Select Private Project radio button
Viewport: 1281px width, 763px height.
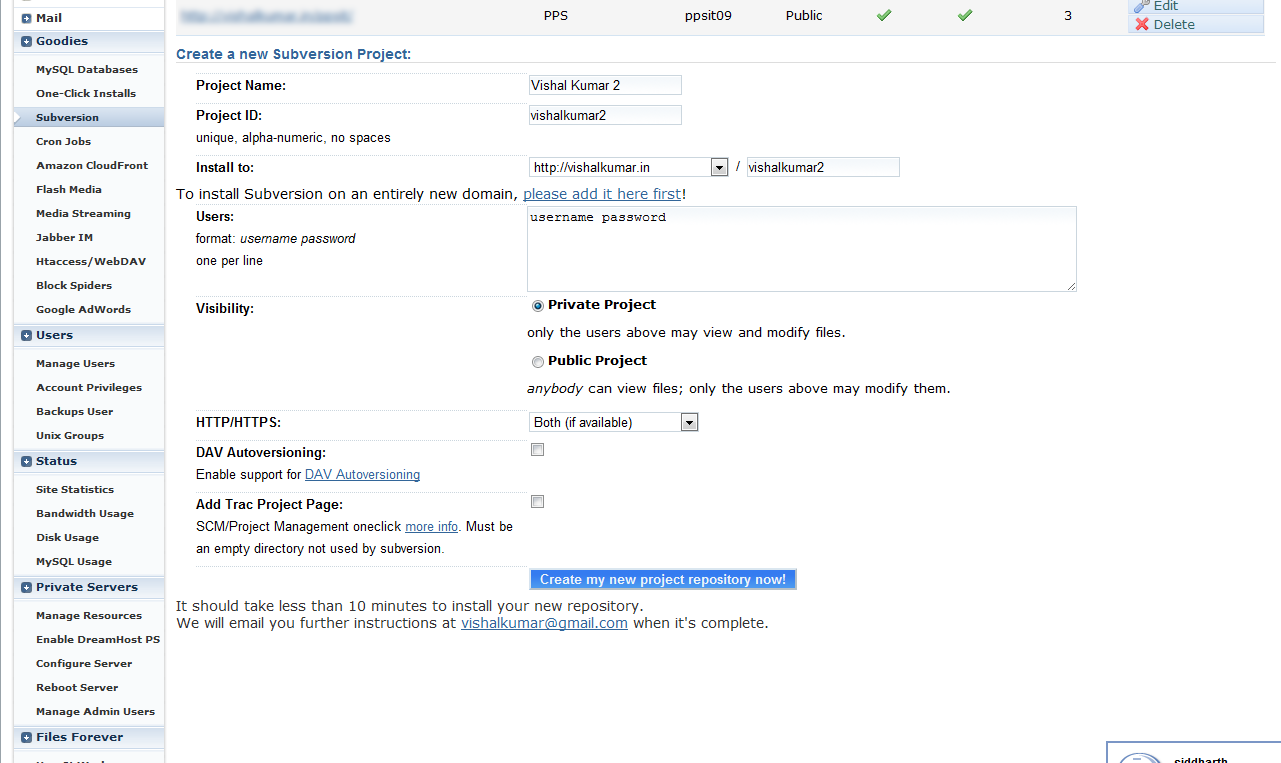(x=538, y=306)
